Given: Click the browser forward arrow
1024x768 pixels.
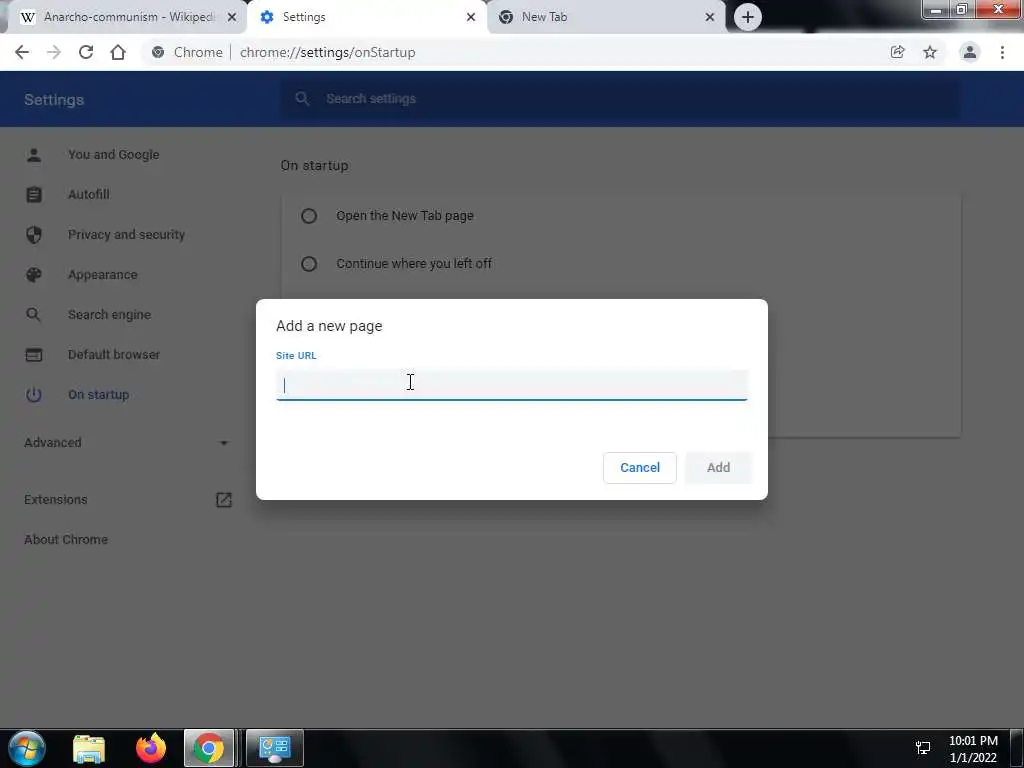Looking at the screenshot, I should coord(54,52).
